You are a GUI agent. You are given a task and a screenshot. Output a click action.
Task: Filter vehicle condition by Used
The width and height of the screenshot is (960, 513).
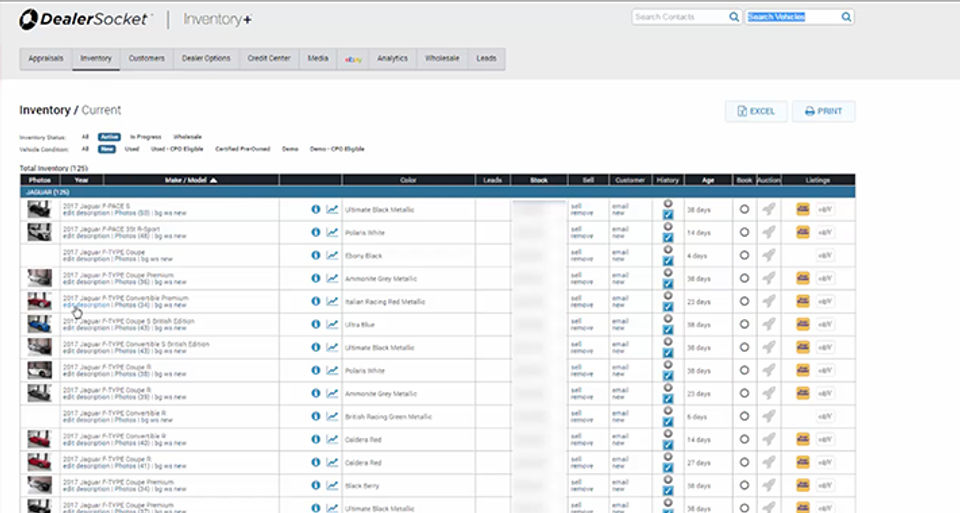coord(132,149)
